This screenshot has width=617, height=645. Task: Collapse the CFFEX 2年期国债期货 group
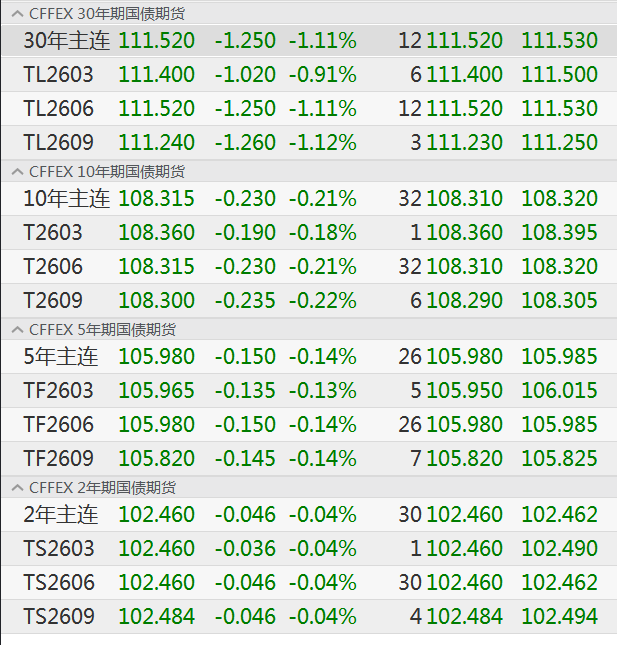pos(15,487)
